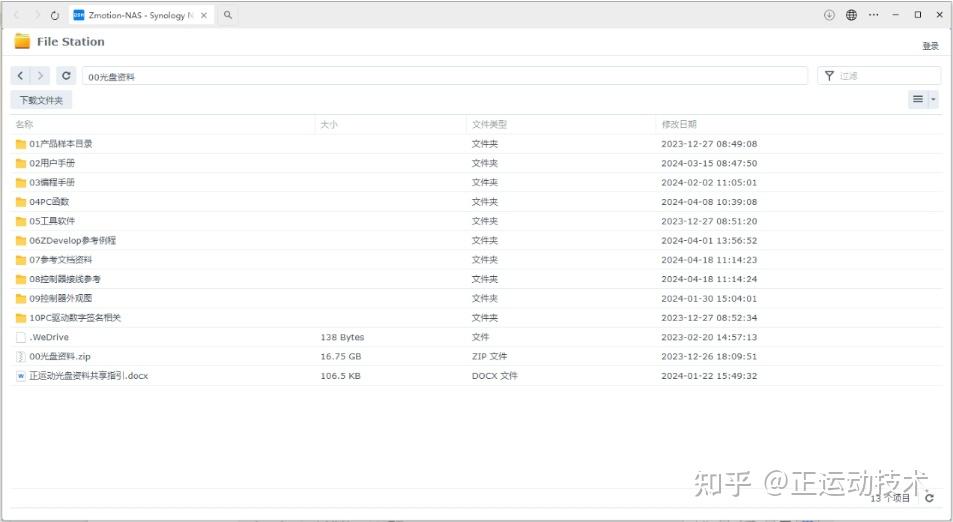Click the 138 Bytes size value
This screenshot has height=522, width=953.
point(342,337)
